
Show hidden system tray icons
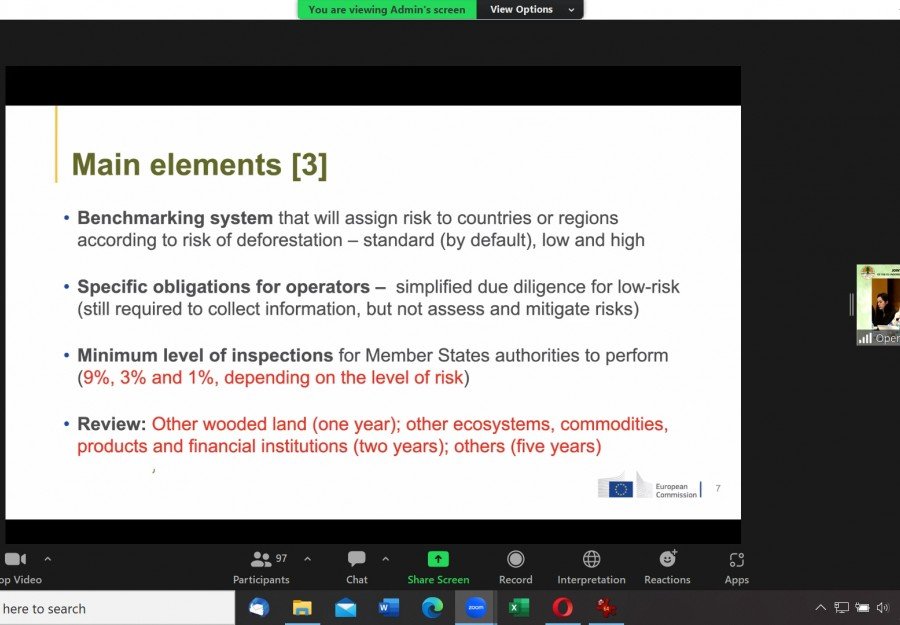point(821,607)
